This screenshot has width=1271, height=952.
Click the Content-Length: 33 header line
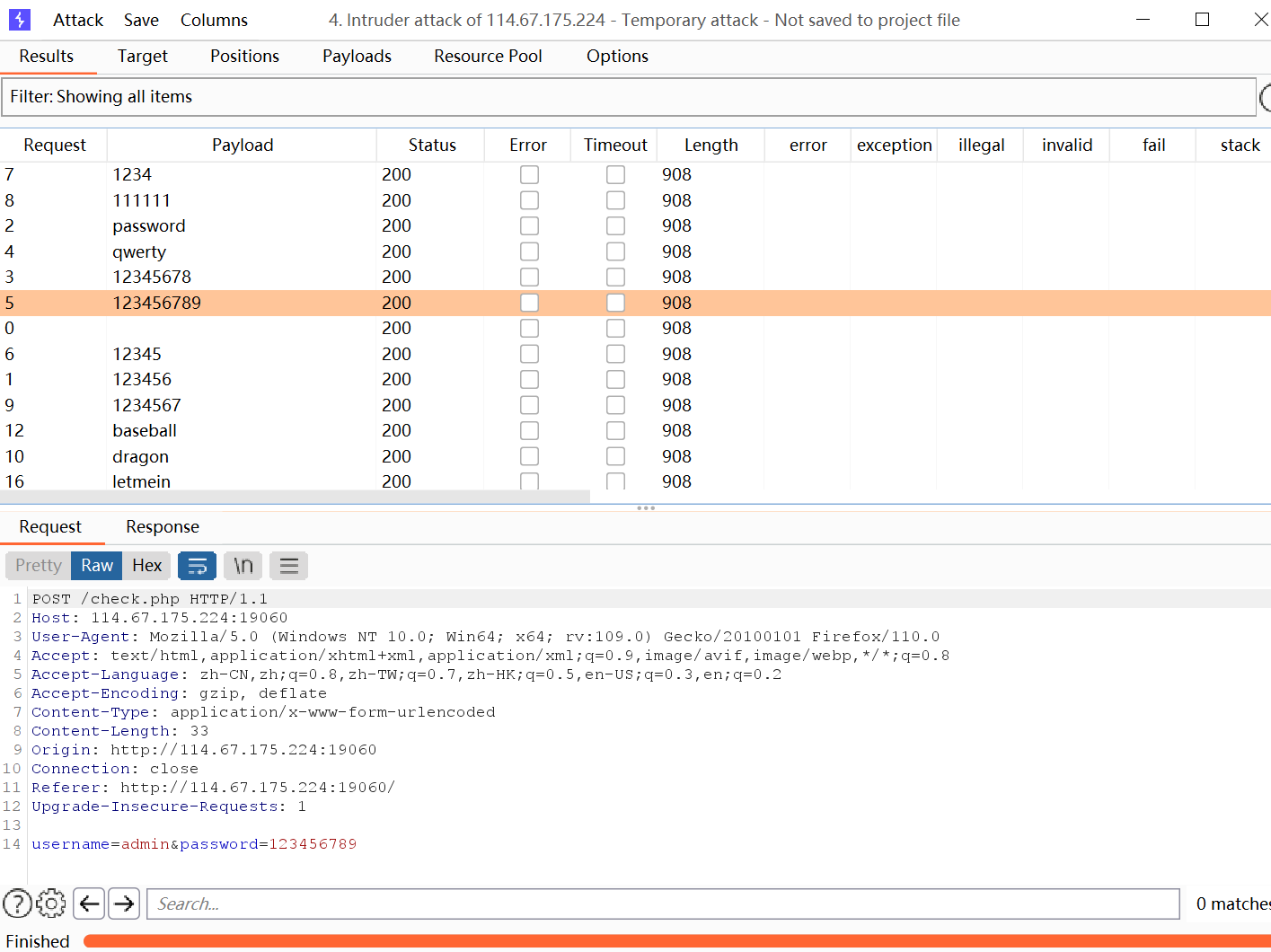pos(119,730)
